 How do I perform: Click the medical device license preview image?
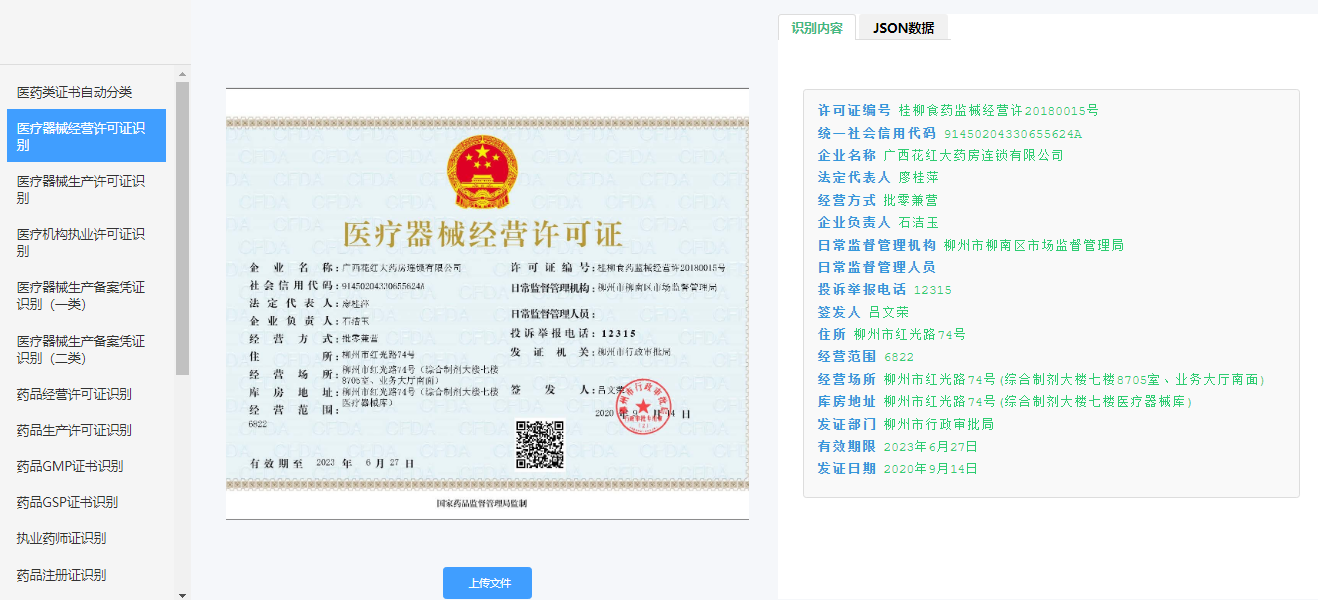[487, 300]
